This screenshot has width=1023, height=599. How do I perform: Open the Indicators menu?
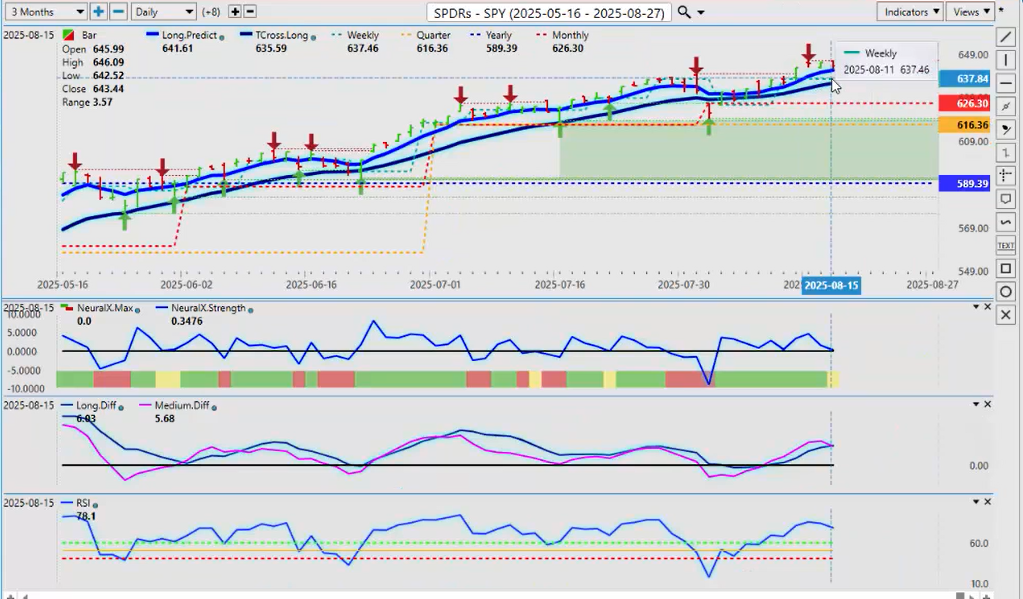click(x=911, y=12)
